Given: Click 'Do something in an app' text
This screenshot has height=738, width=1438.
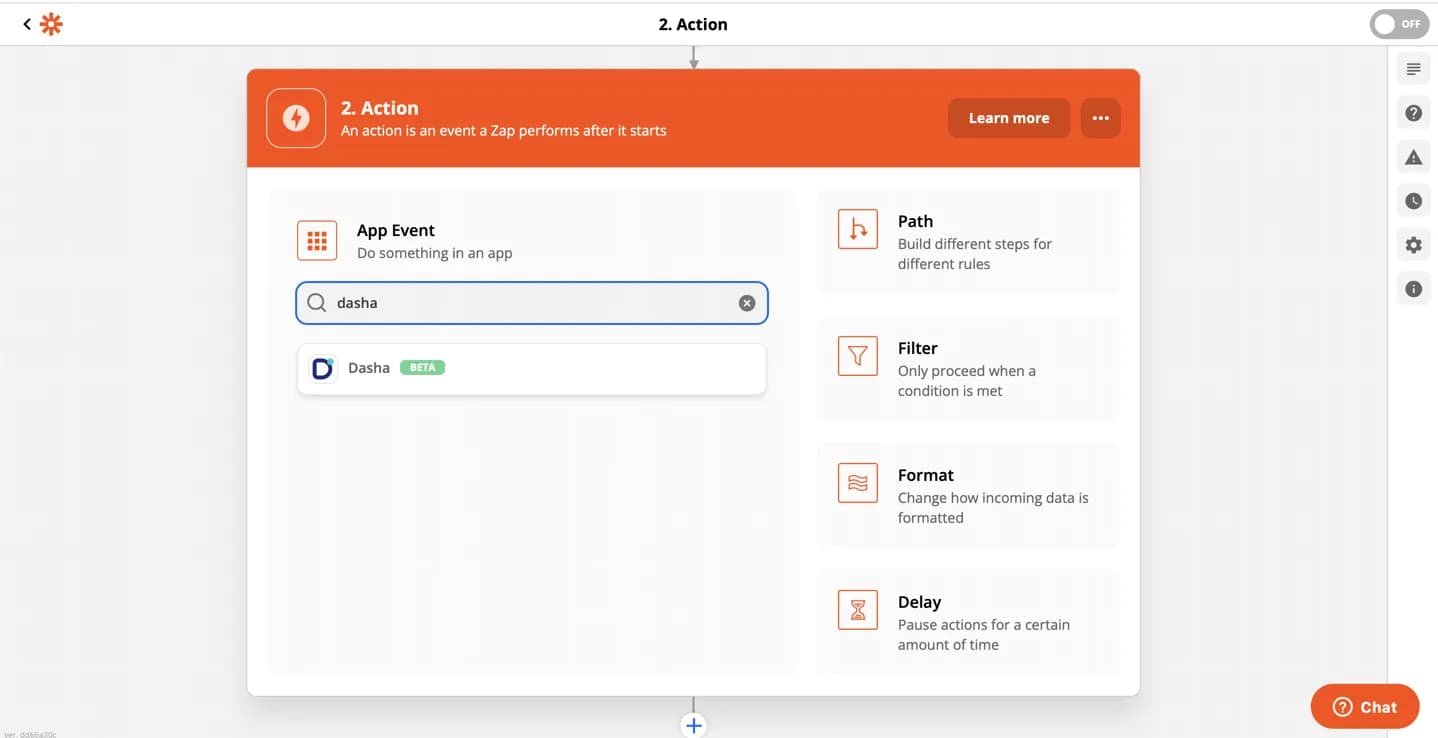Looking at the screenshot, I should pyautogui.click(x=435, y=253).
